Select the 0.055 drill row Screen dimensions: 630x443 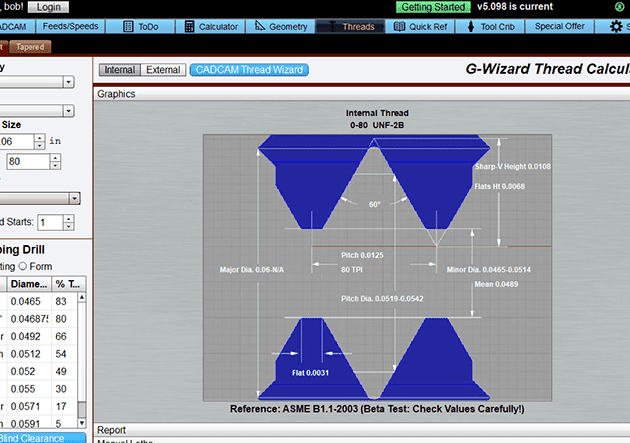[x=38, y=389]
